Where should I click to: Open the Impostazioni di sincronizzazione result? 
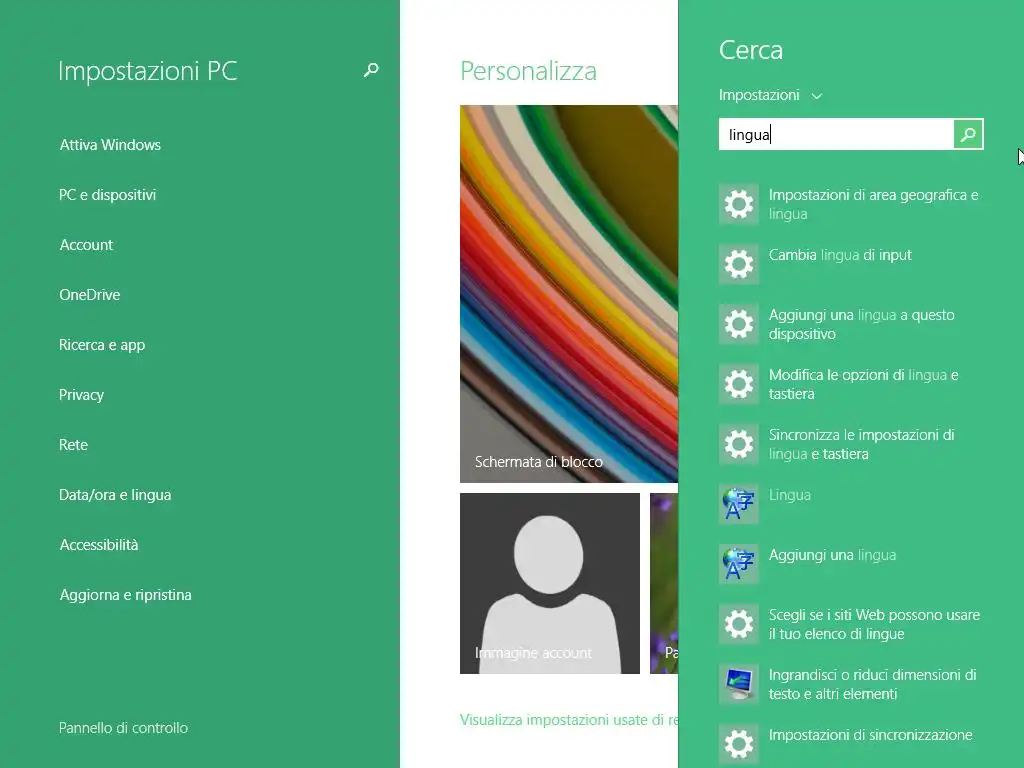click(x=852, y=744)
